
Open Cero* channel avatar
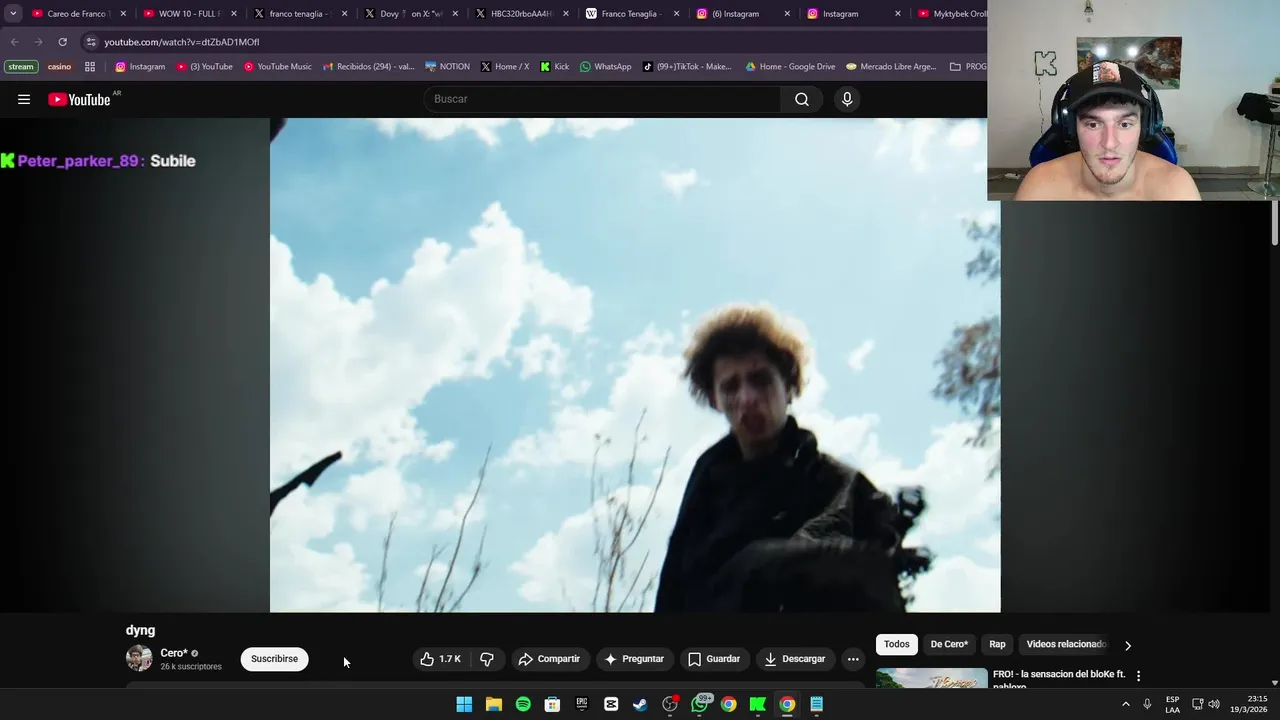click(139, 658)
